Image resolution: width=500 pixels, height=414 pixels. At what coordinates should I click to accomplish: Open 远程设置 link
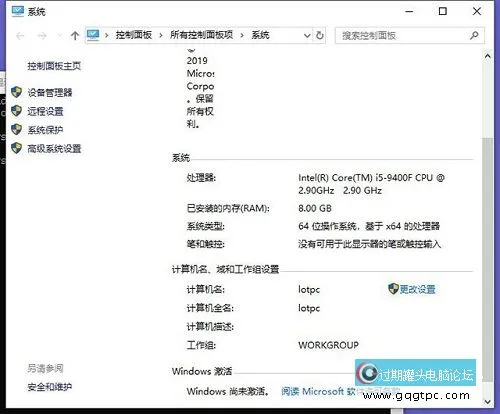[x=45, y=111]
